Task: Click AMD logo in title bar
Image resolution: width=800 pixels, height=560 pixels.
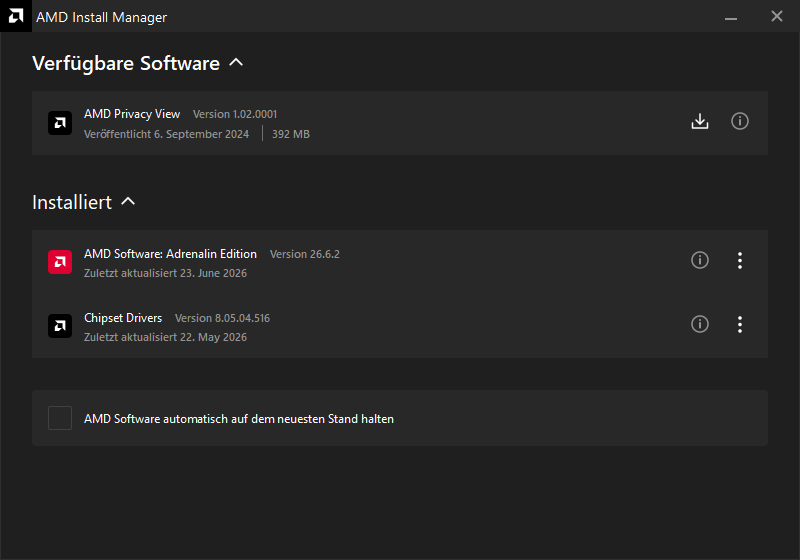Action: 16,16
